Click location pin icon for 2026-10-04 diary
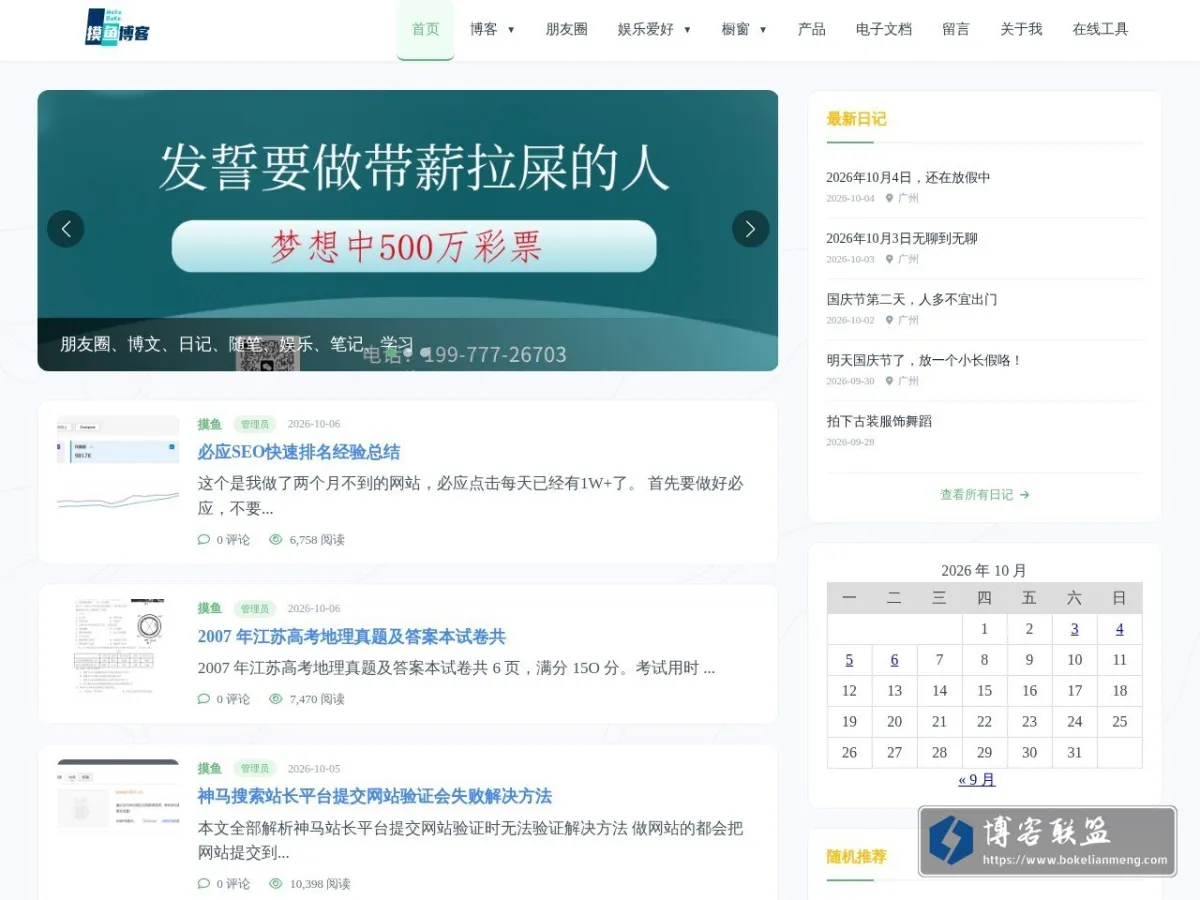Screen dimensions: 1200x900 coord(889,199)
